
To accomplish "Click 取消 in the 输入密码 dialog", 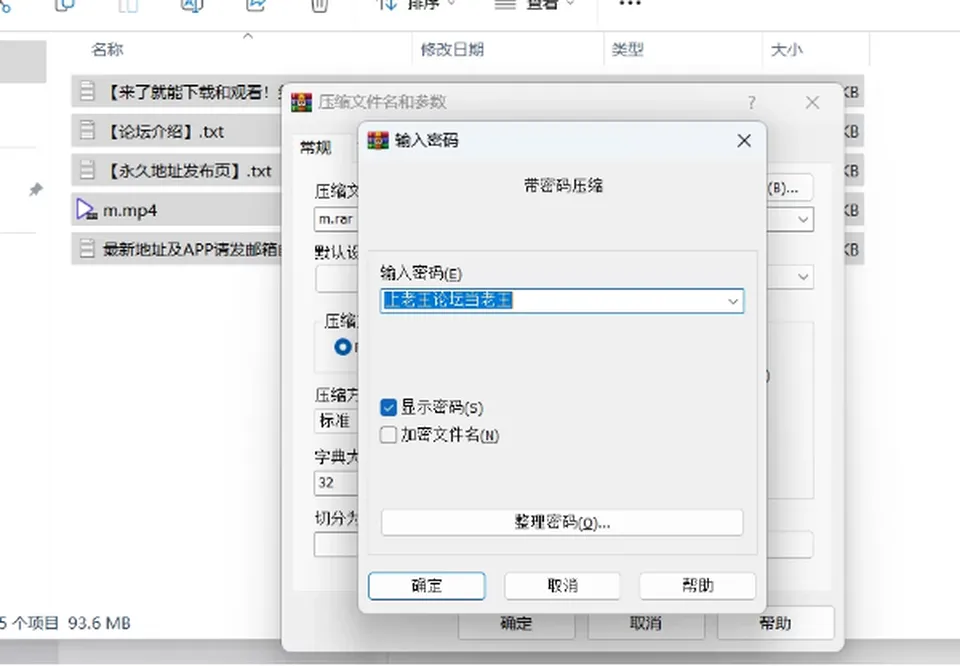I will pos(562,586).
